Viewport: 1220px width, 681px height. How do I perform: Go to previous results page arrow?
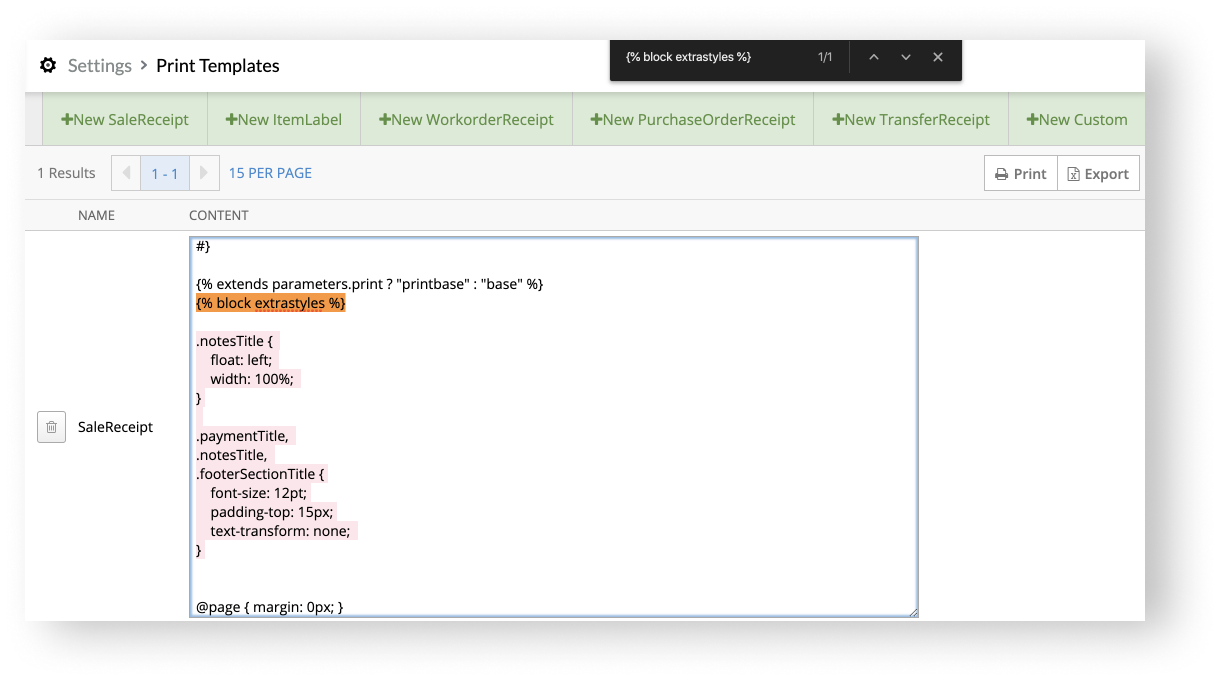(x=126, y=173)
